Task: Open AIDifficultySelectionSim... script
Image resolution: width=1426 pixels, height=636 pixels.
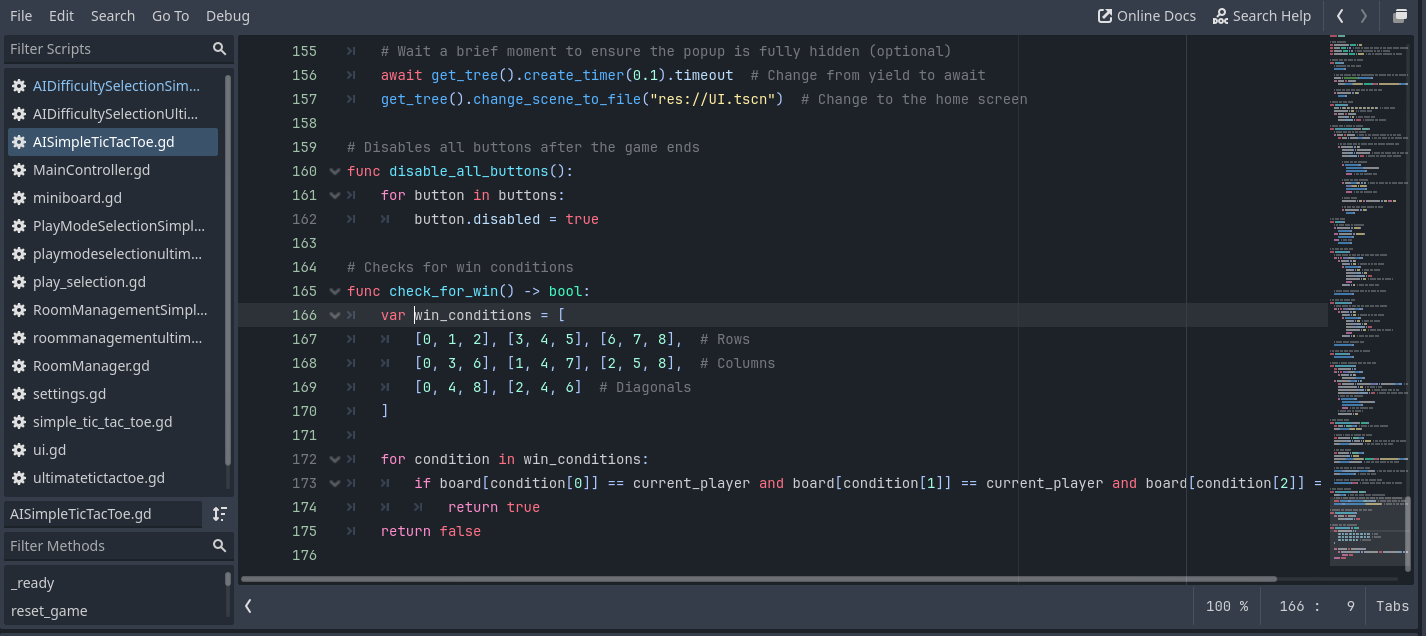Action: pos(113,86)
